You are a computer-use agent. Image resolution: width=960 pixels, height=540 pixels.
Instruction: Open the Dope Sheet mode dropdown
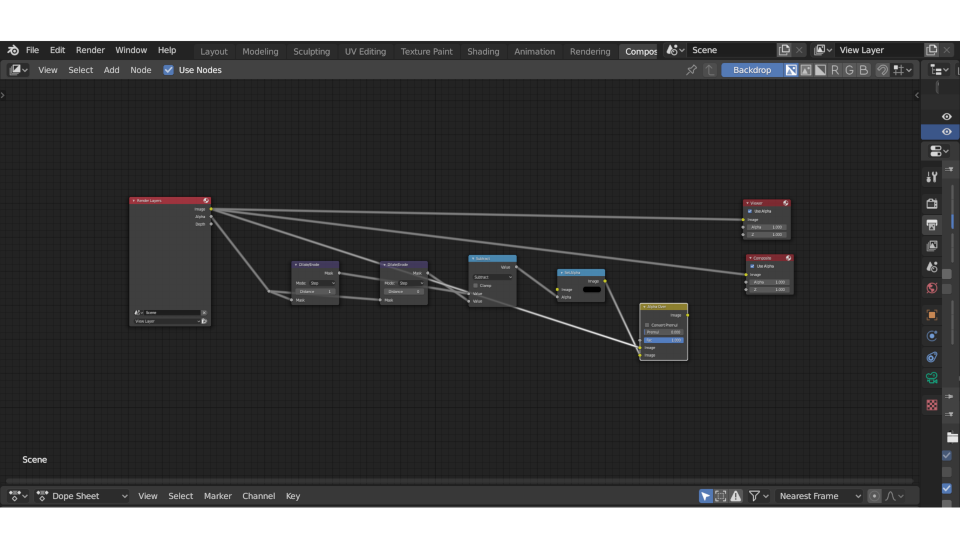tap(83, 496)
